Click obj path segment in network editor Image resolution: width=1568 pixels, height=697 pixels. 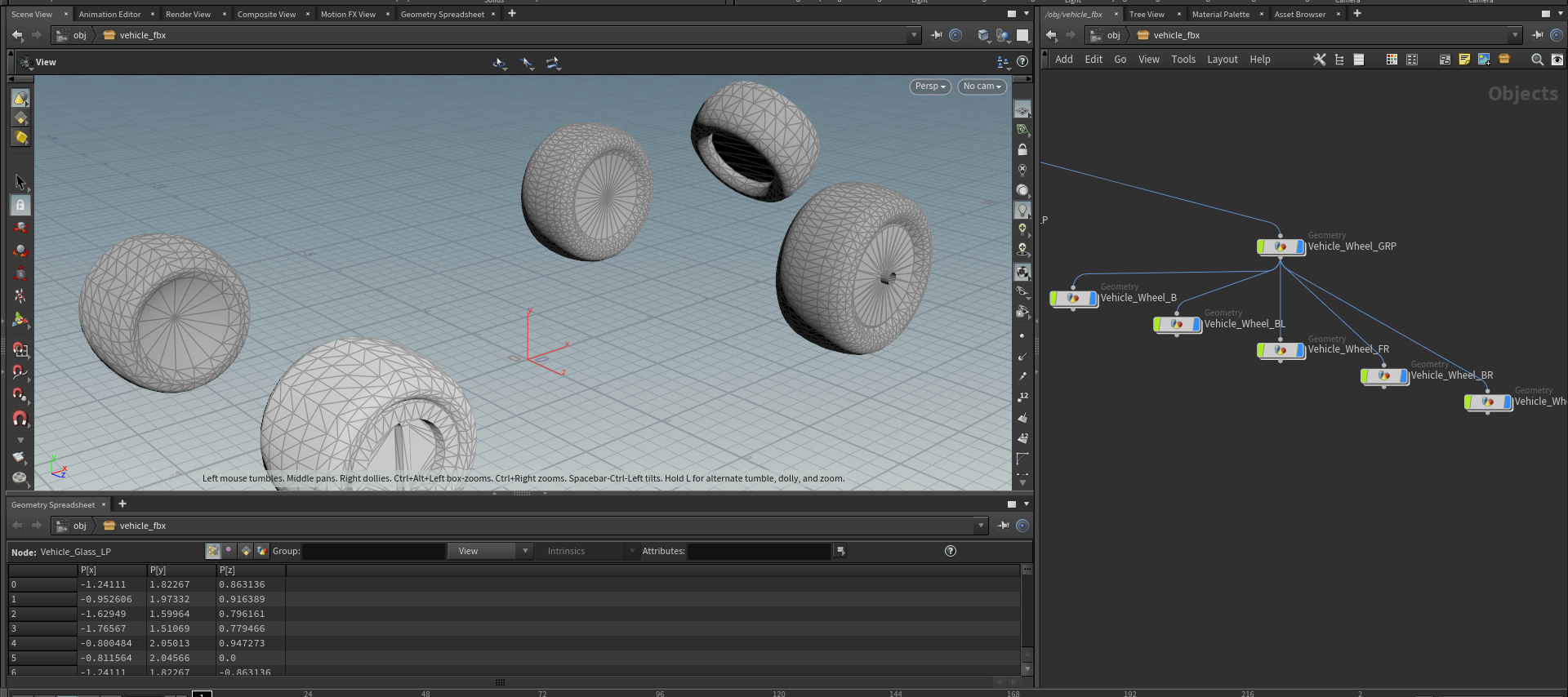tap(1113, 35)
